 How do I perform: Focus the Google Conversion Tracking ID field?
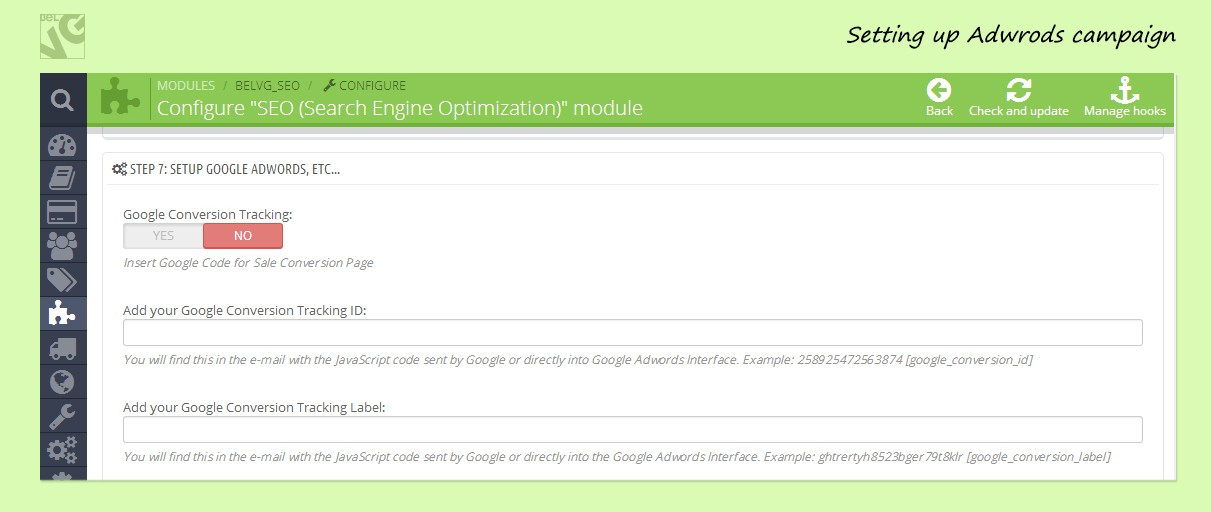pyautogui.click(x=632, y=333)
